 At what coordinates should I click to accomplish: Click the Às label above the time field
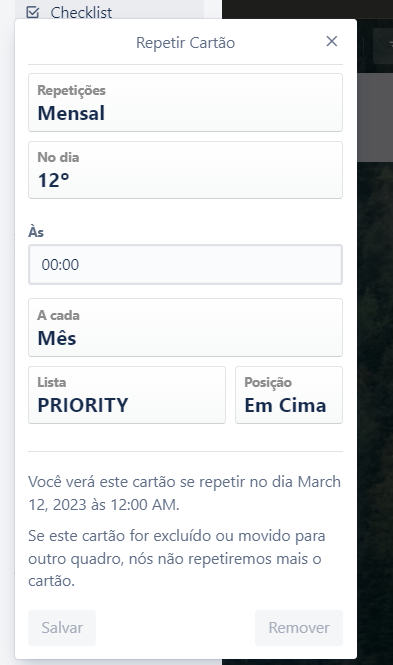tap(36, 232)
